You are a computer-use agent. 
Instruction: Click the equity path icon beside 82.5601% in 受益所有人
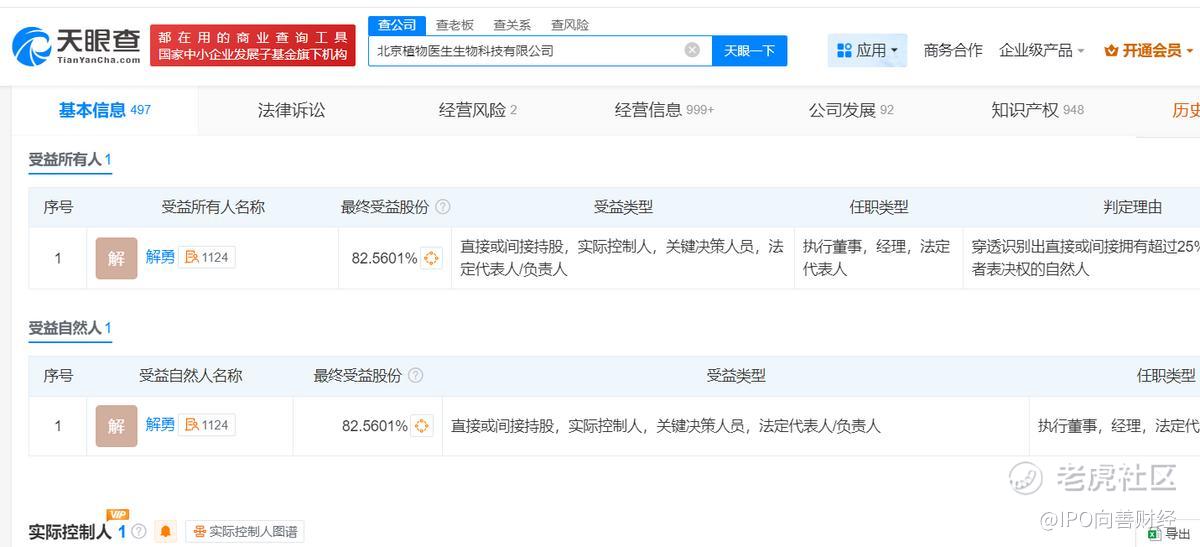(431, 258)
